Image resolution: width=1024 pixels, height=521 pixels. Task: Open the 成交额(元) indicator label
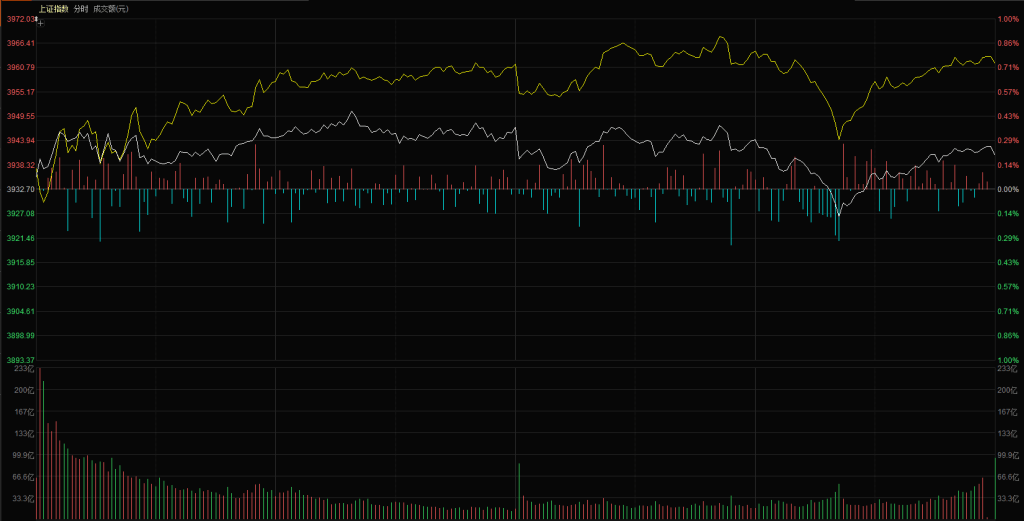pos(110,8)
